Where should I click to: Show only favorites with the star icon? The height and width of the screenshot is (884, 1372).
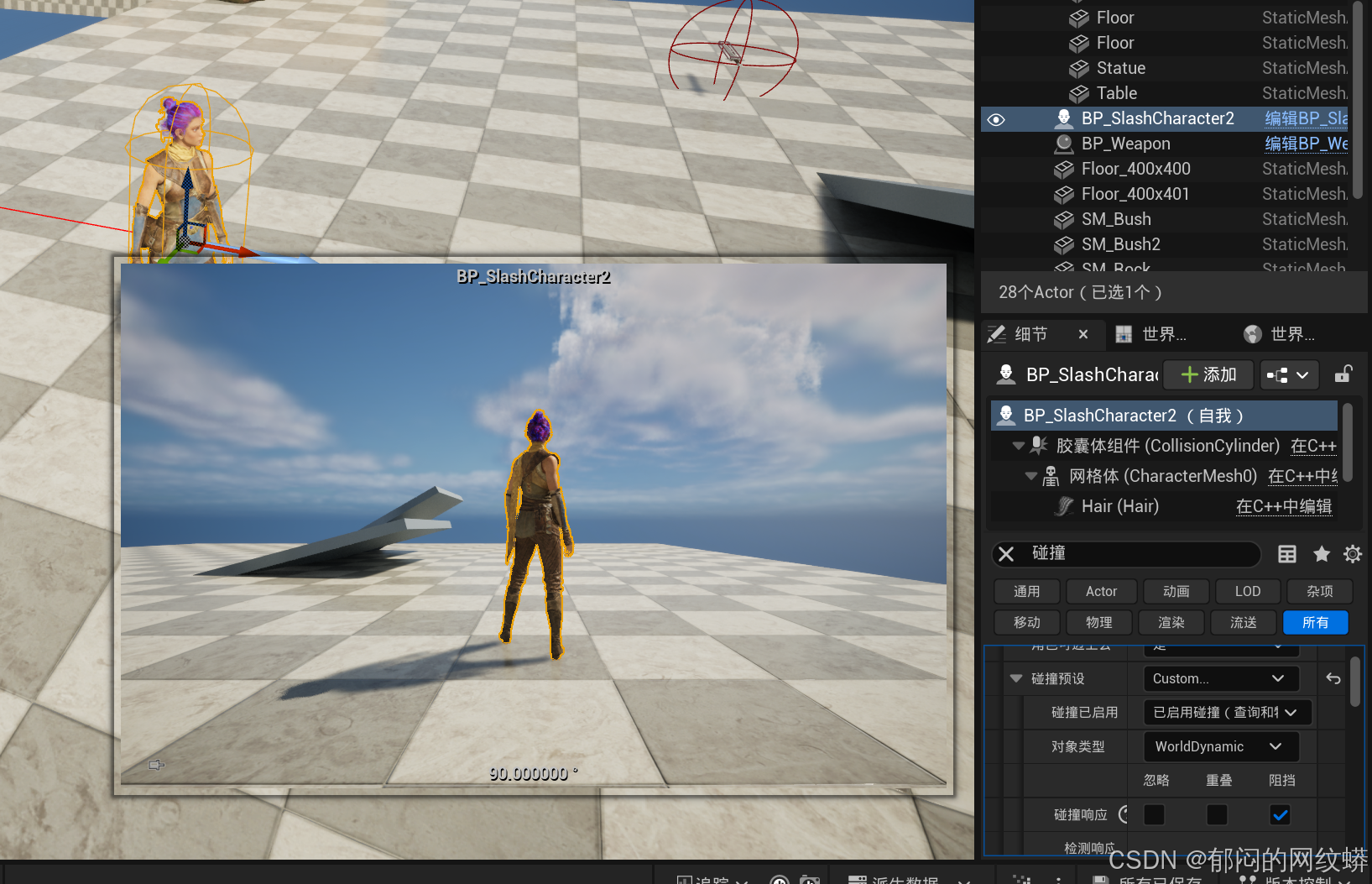[x=1322, y=554]
